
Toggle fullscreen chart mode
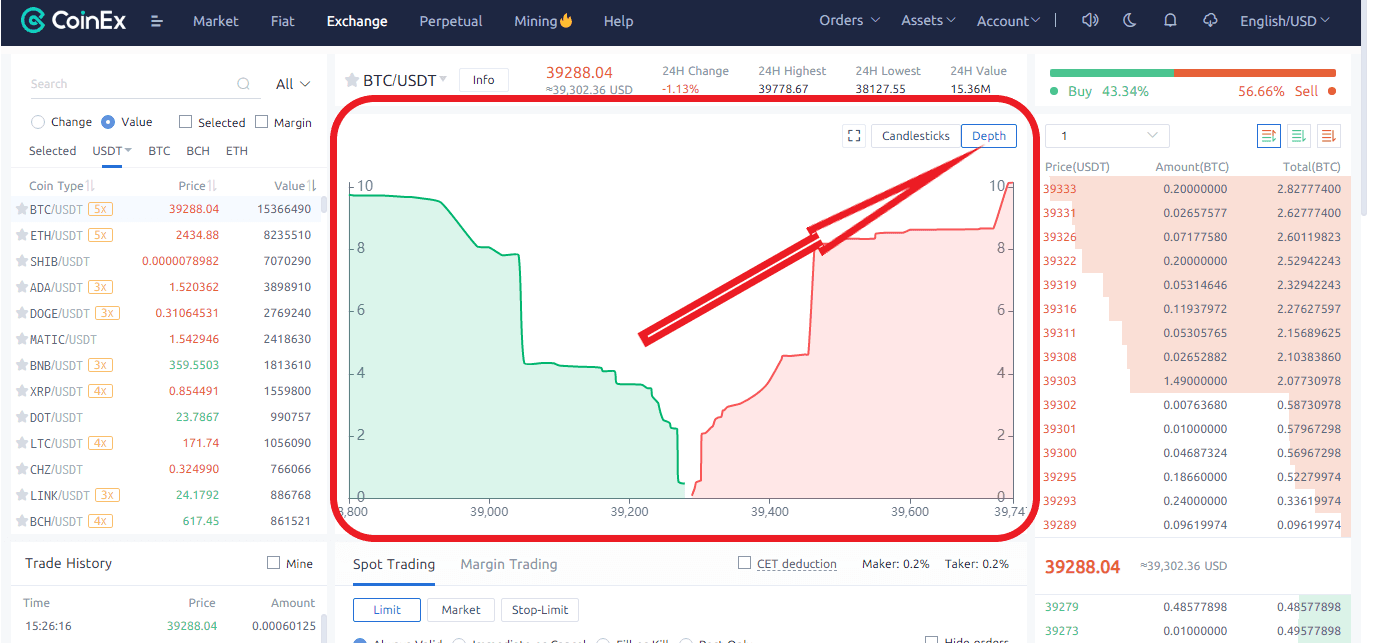point(854,136)
